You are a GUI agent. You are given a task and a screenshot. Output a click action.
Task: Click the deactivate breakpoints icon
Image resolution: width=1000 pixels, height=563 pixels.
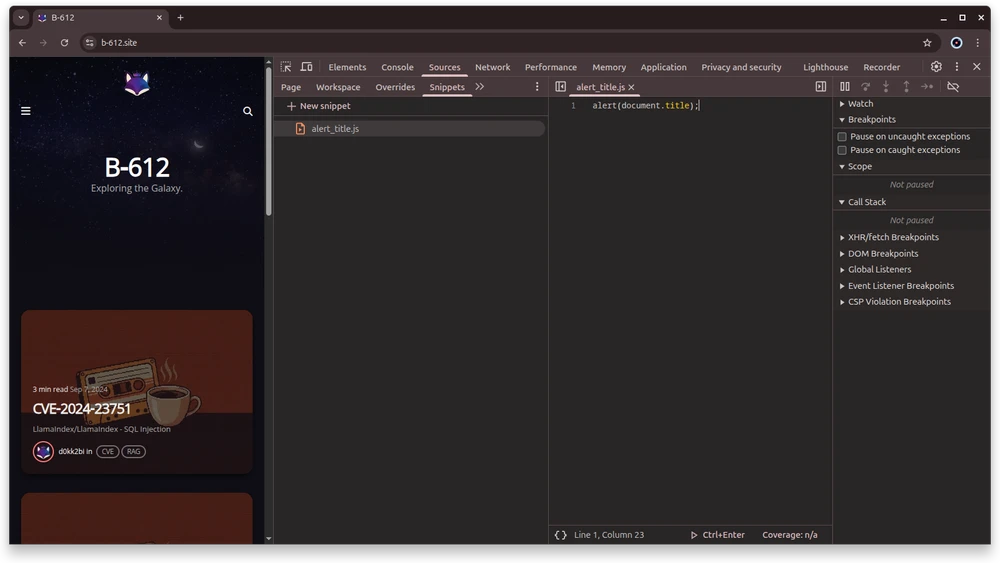tap(953, 87)
